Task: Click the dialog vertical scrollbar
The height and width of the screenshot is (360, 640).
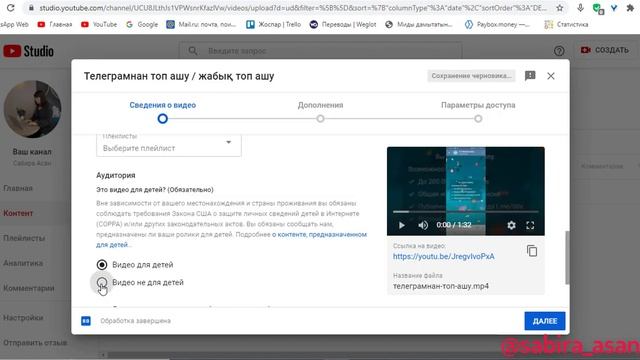Action: (567, 257)
